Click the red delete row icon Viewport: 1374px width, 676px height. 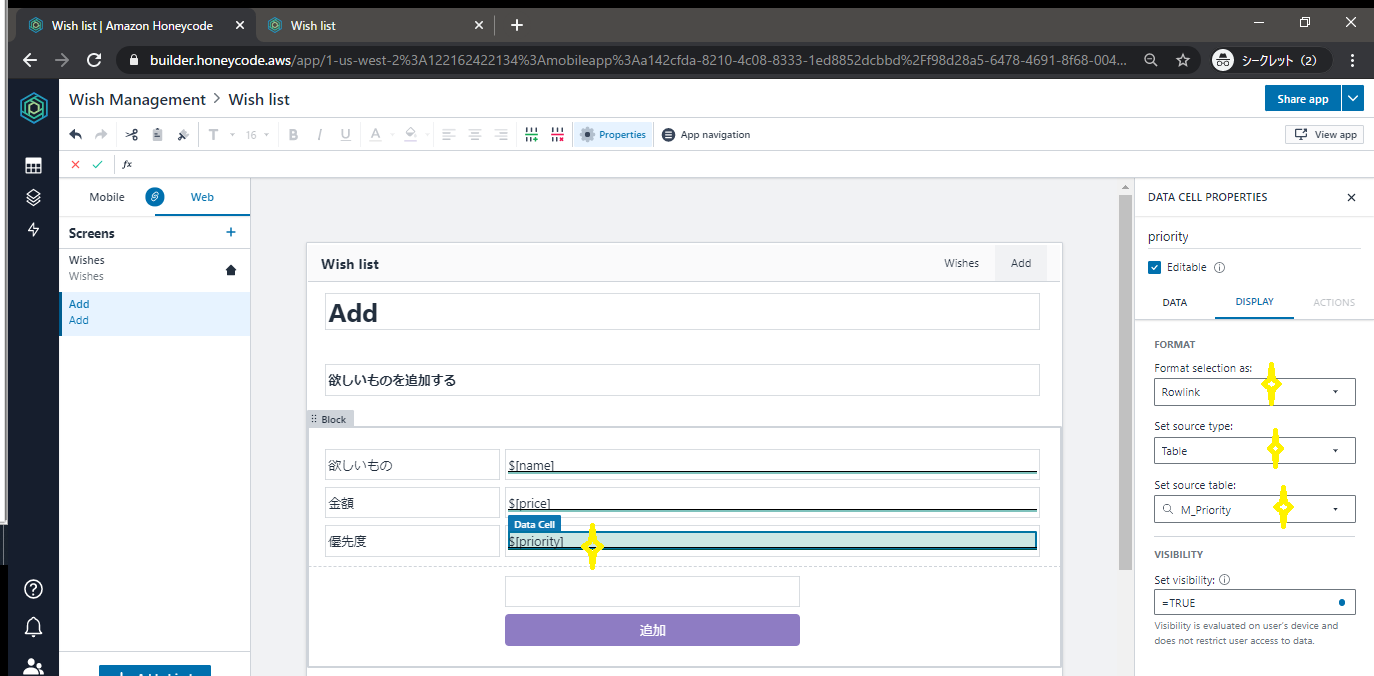point(557,135)
